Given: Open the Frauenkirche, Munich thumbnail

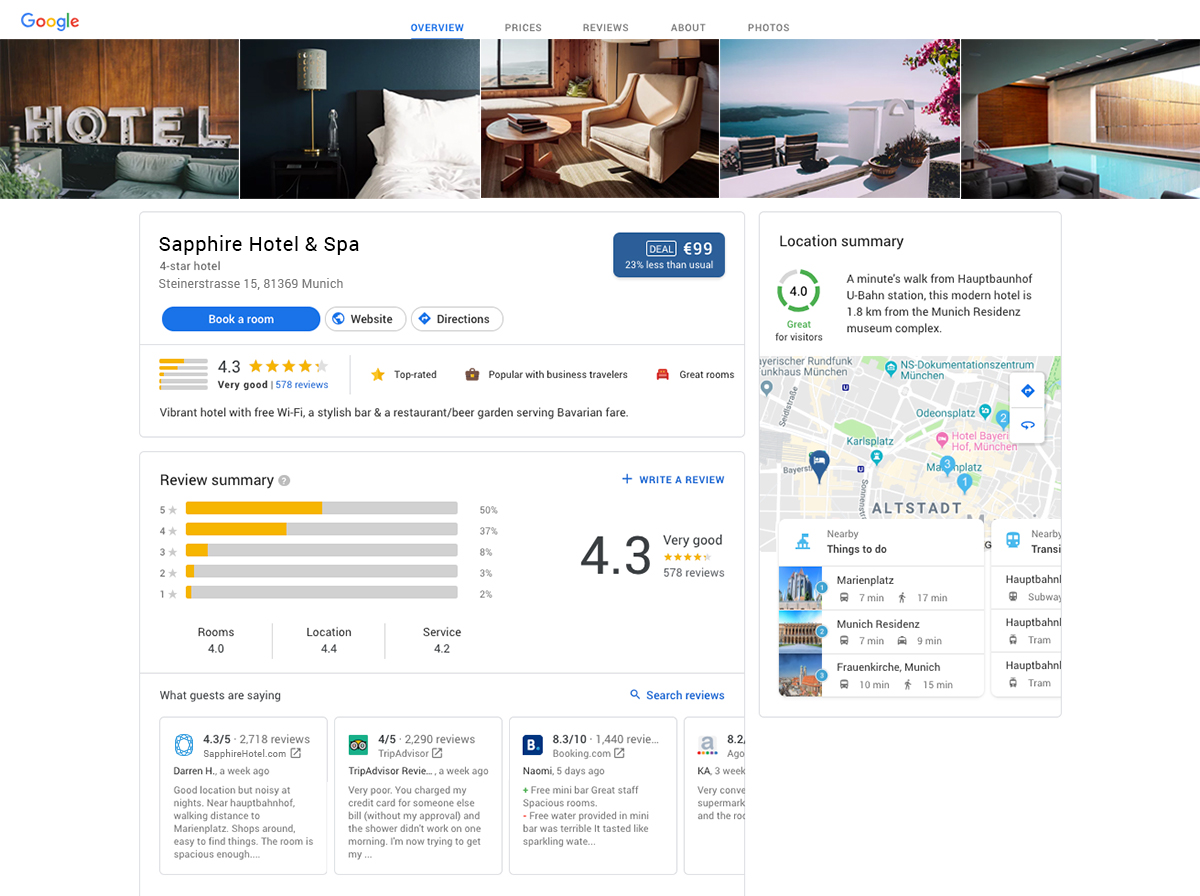Looking at the screenshot, I should (800, 675).
